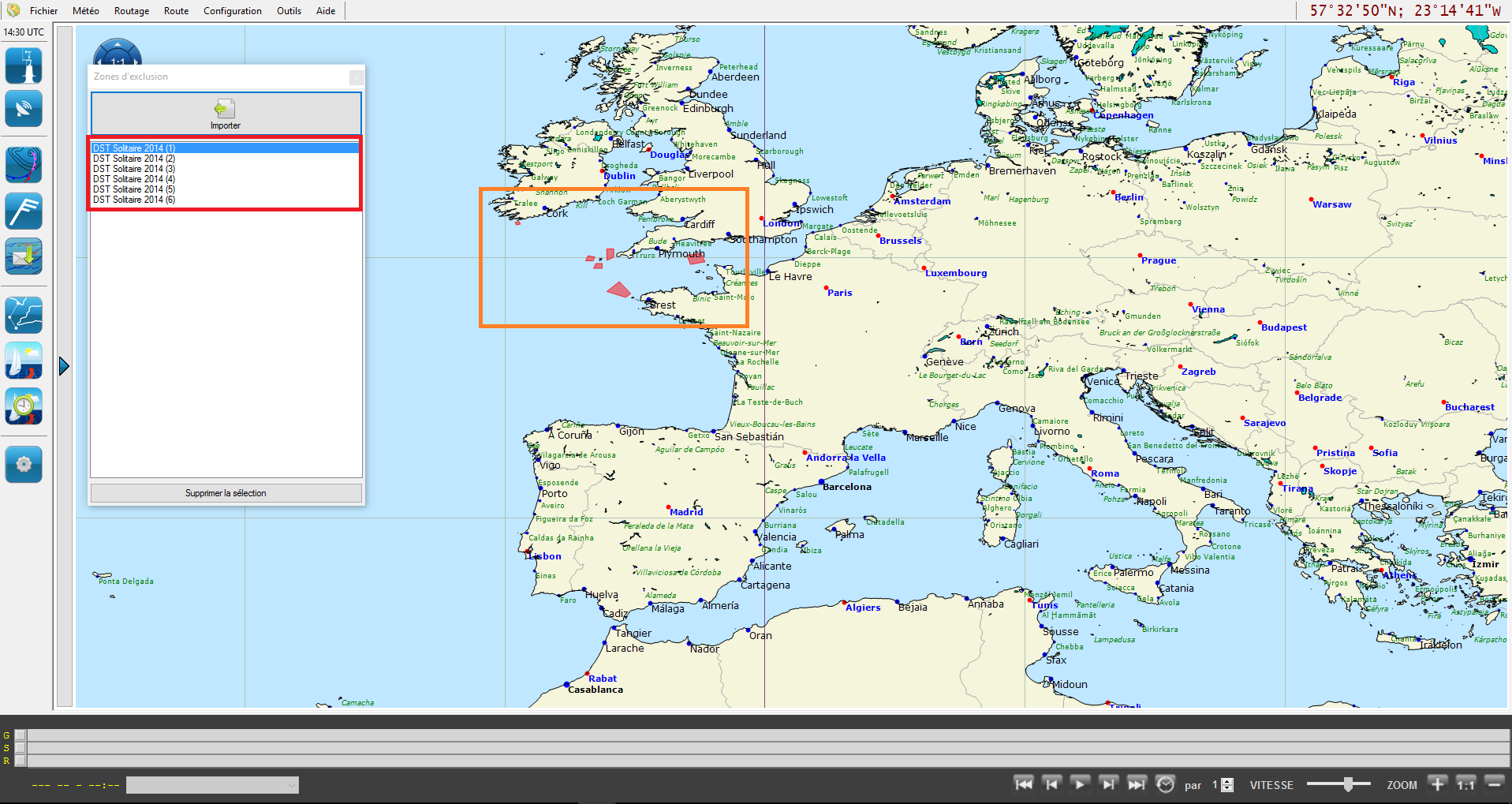Expand the side panel blue arrow
The height and width of the screenshot is (804, 1512).
65,366
